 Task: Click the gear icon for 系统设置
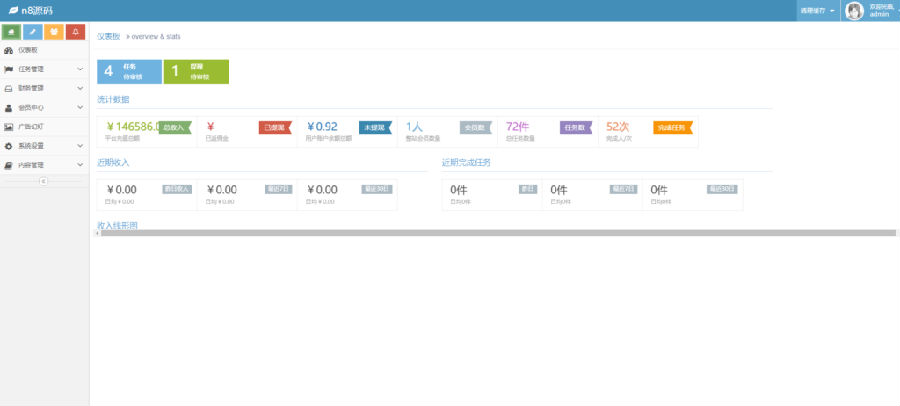pyautogui.click(x=8, y=146)
